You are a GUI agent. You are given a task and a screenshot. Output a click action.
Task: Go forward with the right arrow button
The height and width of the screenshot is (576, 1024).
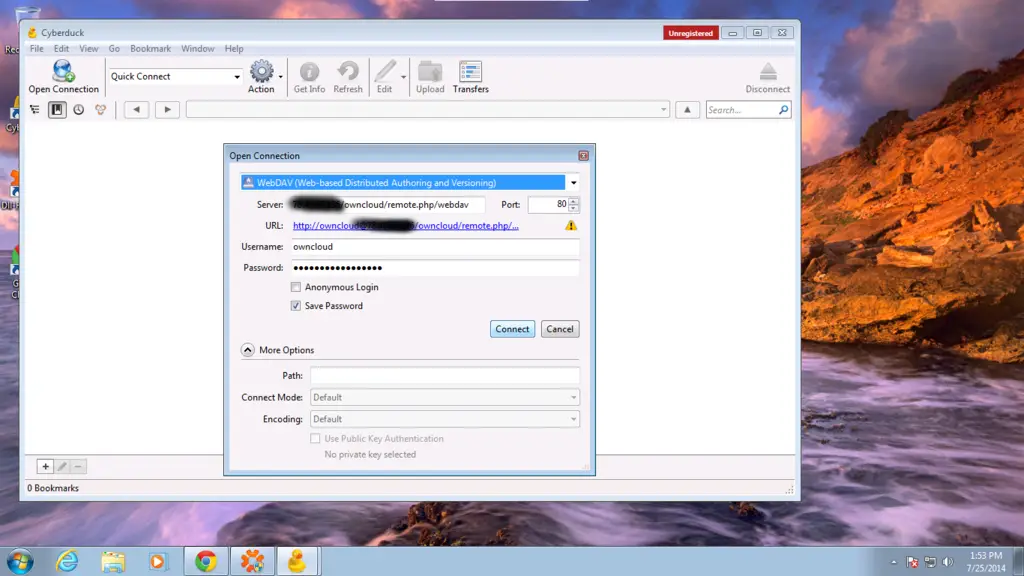tap(167, 110)
